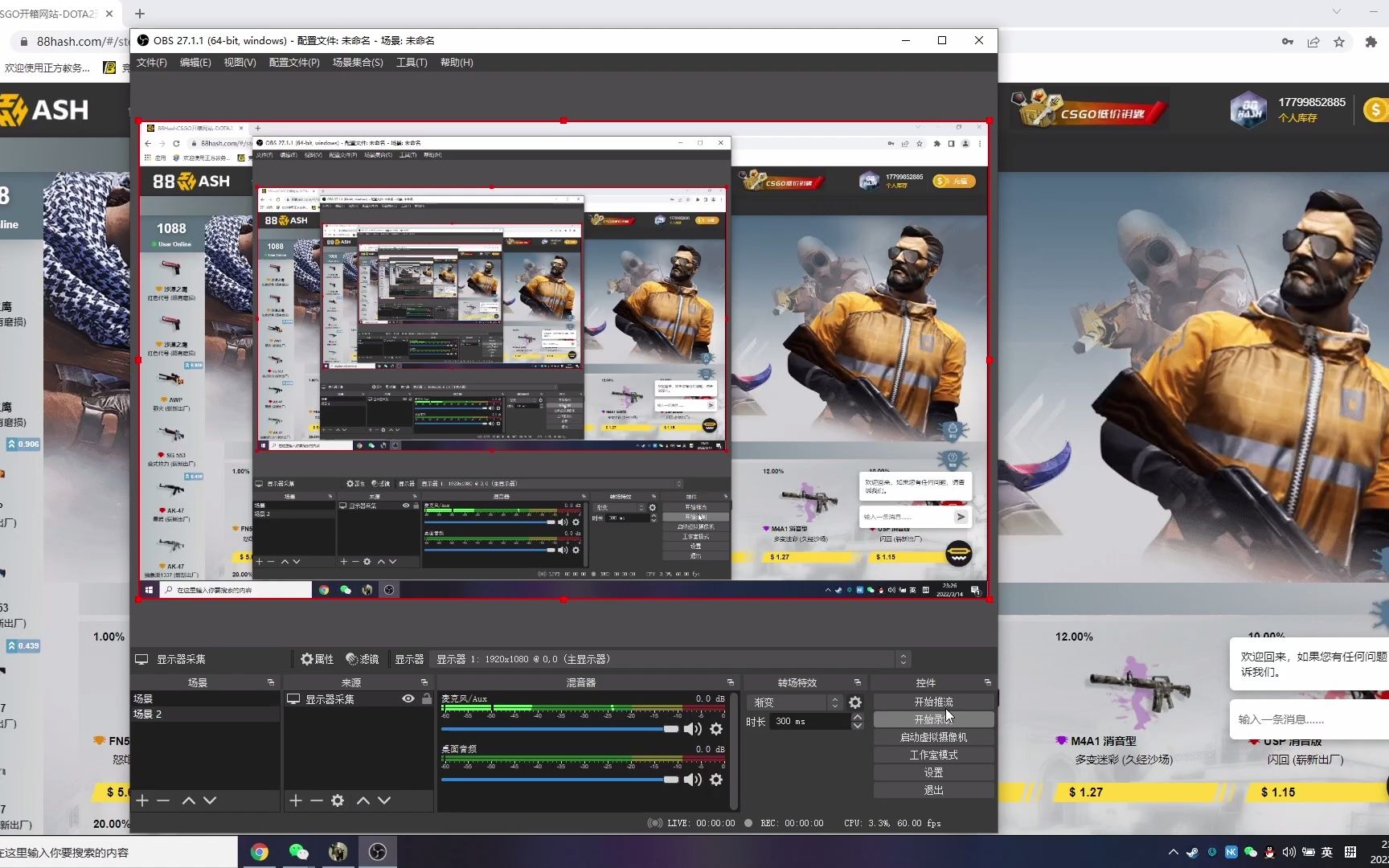This screenshot has height=868, width=1389.
Task: Mute 桌面音频 with speaker icon
Action: pos(692,780)
